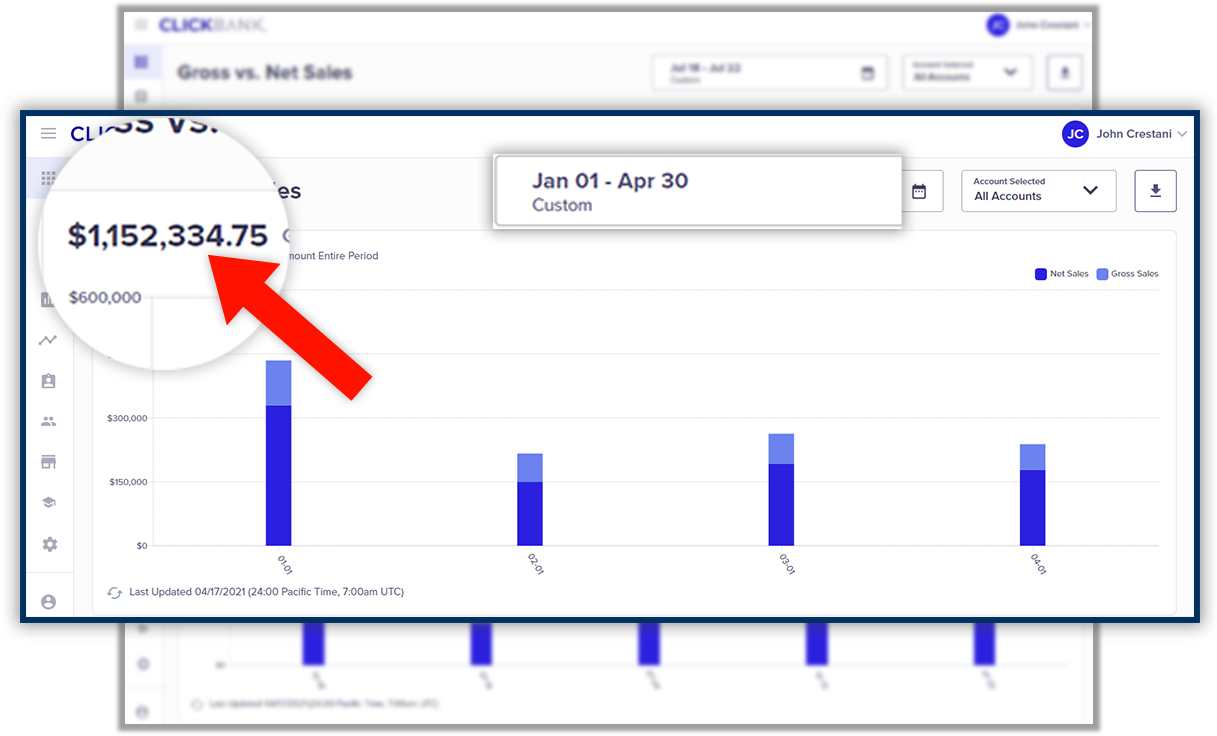This screenshot has height=736, width=1217.
Task: Click the download button in the background window
Action: 1064,73
